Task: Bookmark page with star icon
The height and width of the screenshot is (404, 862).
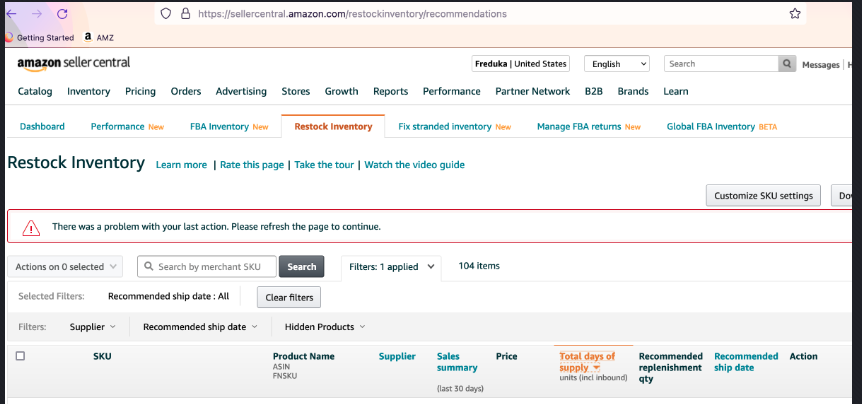Action: click(795, 14)
